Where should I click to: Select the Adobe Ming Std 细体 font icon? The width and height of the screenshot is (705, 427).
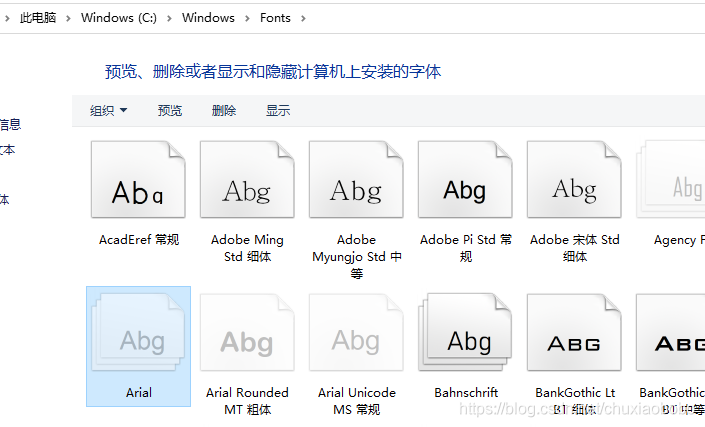[x=247, y=179]
